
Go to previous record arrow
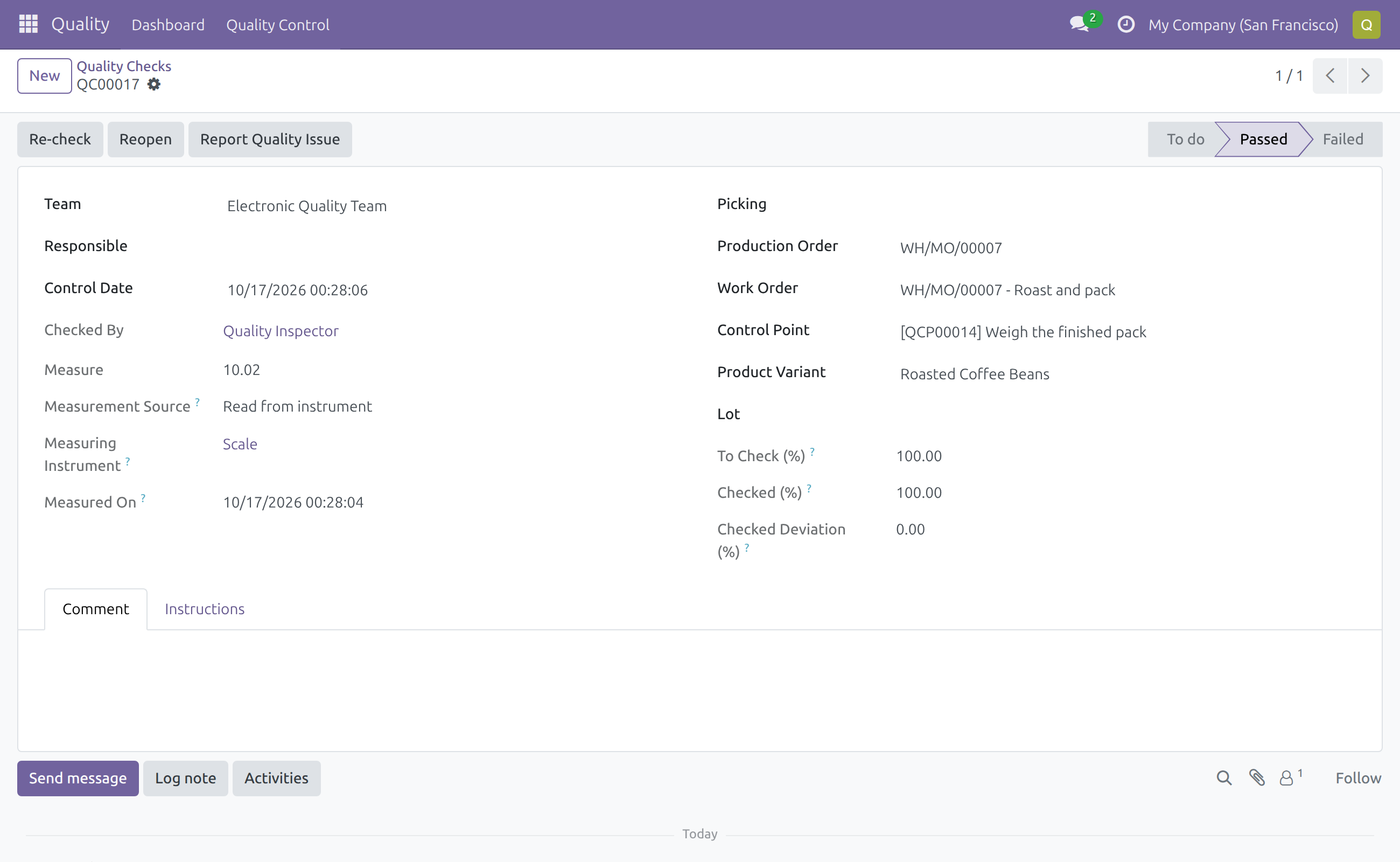(x=1330, y=76)
